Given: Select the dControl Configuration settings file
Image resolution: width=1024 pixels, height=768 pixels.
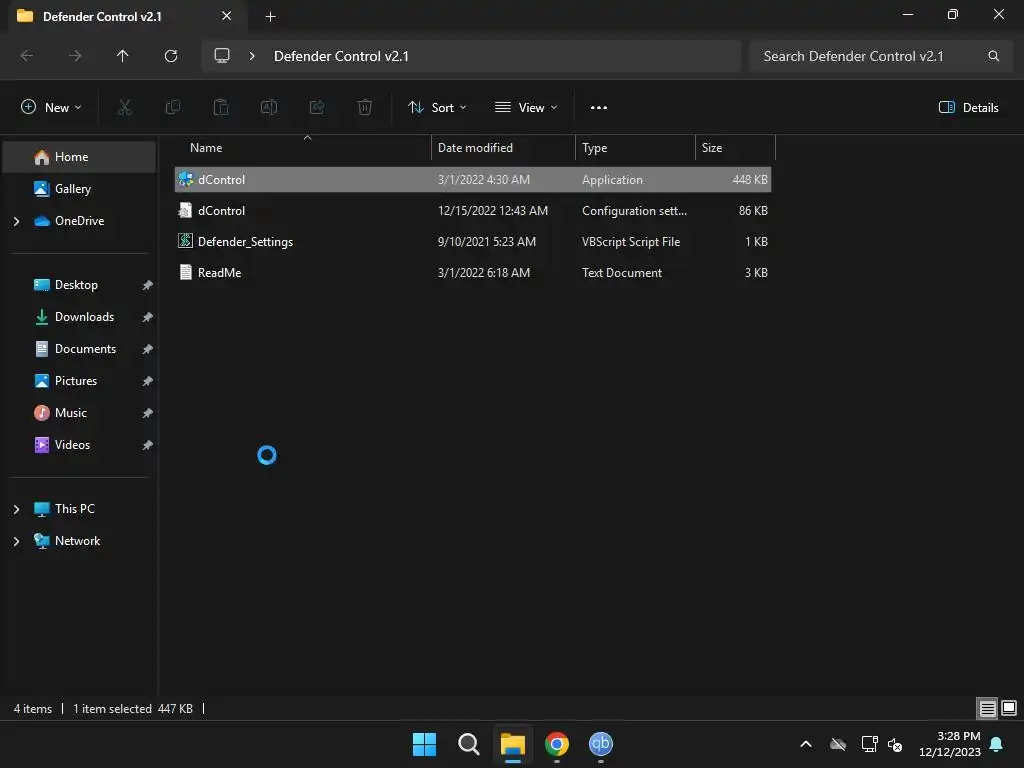Looking at the screenshot, I should point(473,211).
